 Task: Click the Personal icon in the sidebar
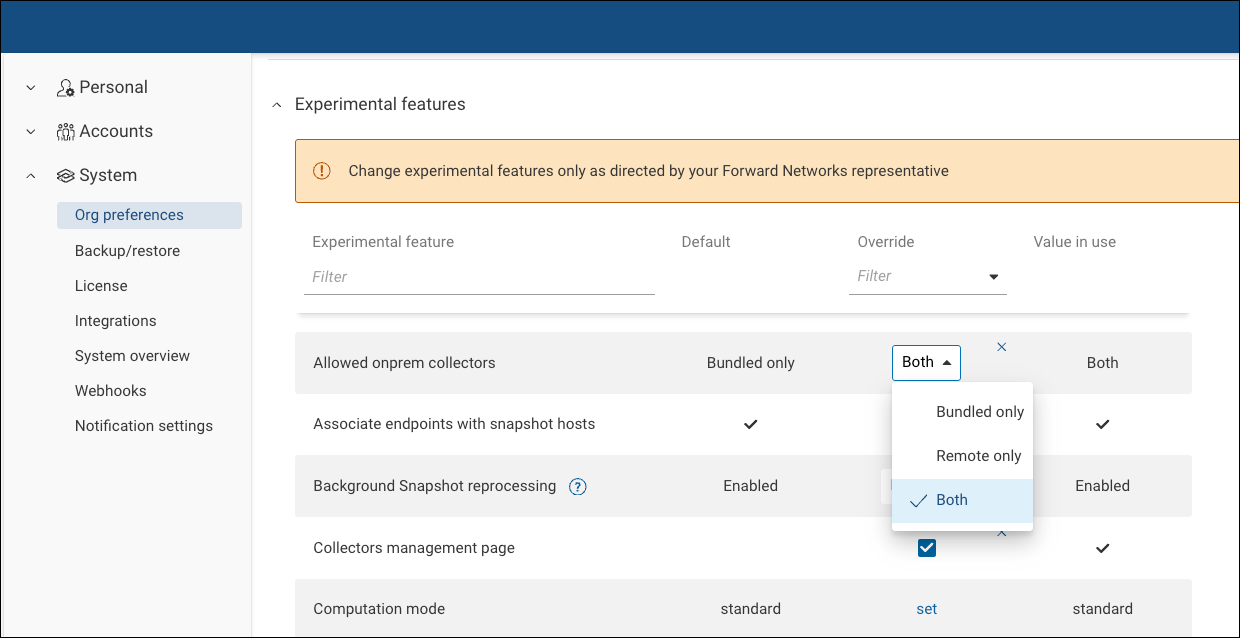[64, 87]
